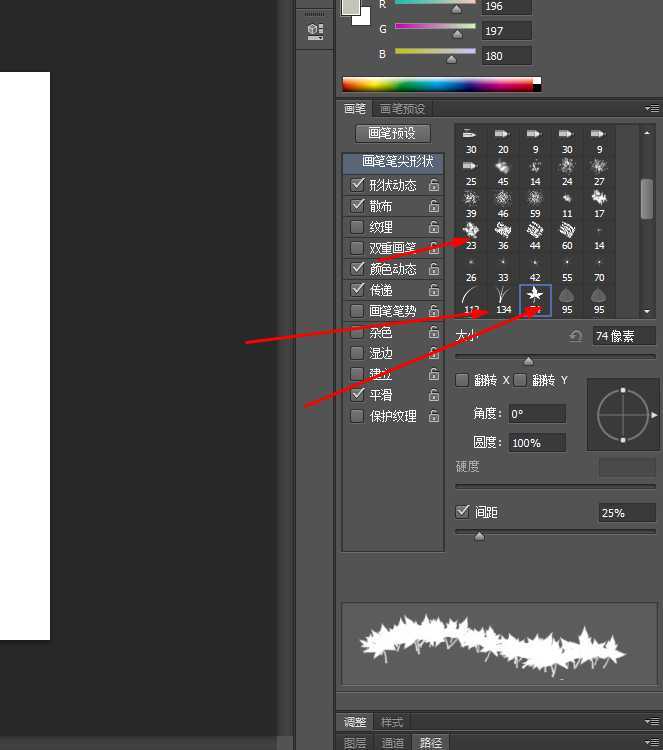Image resolution: width=663 pixels, height=750 pixels.
Task: Select the highlighted maple leaf brush preset
Action: [x=535, y=301]
